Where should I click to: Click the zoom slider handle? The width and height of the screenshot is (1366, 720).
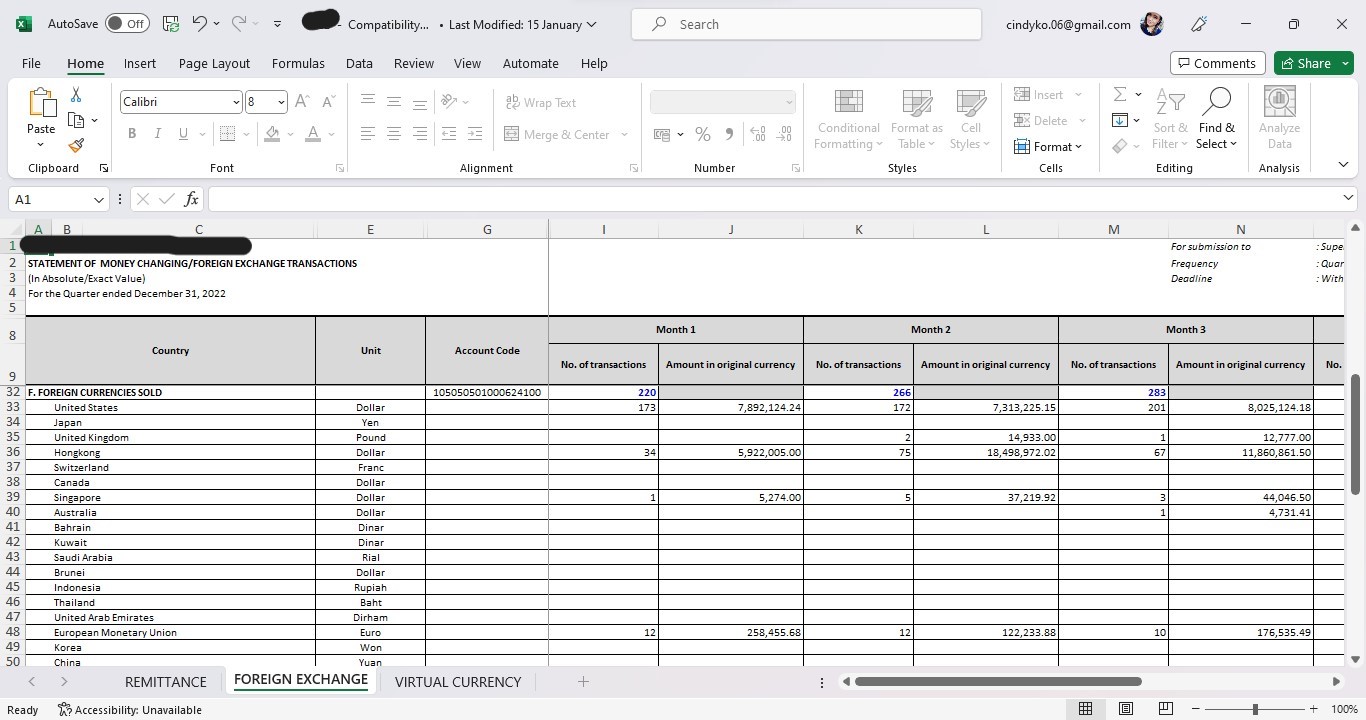click(x=1255, y=709)
